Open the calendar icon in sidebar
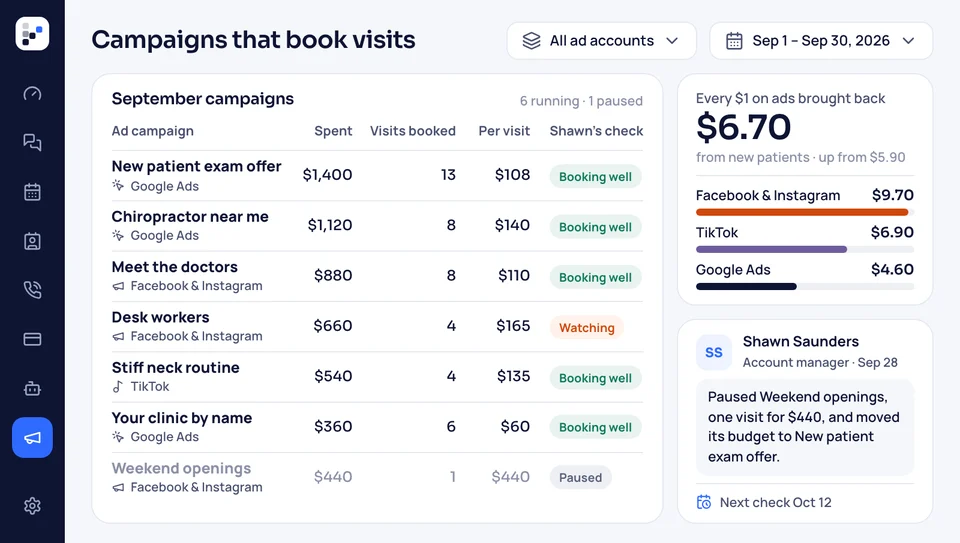960x543 pixels. (x=32, y=192)
